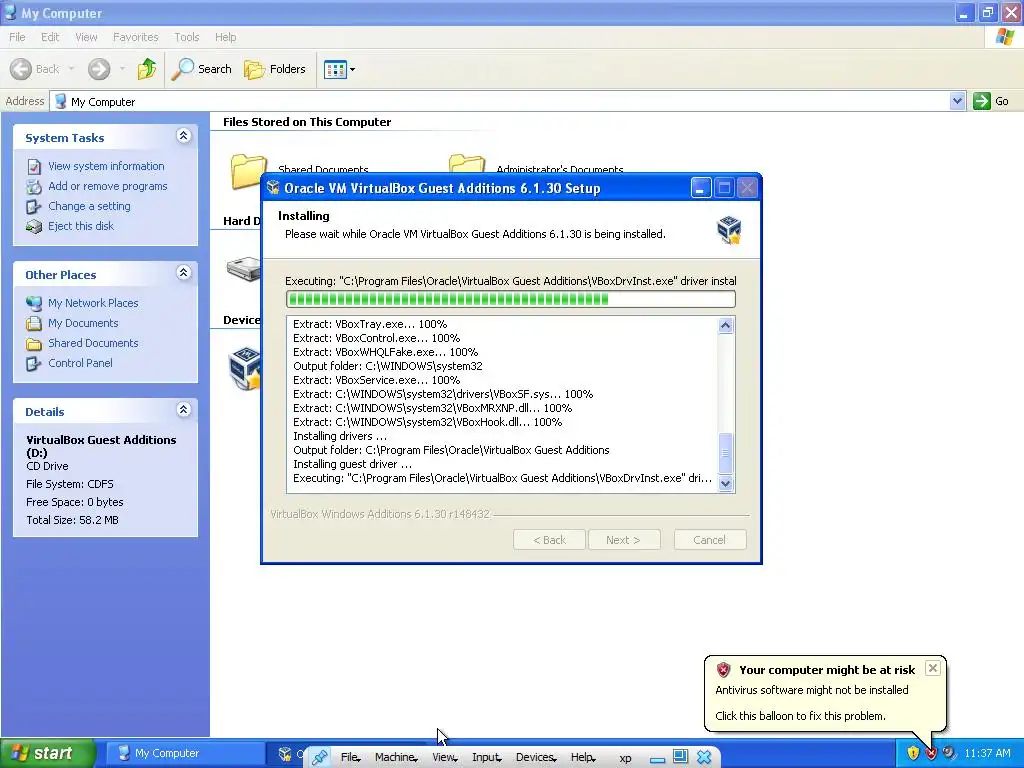Click the 'Extract: VBoxTray.exe... 100%' log line
1024x768 pixels.
click(370, 324)
